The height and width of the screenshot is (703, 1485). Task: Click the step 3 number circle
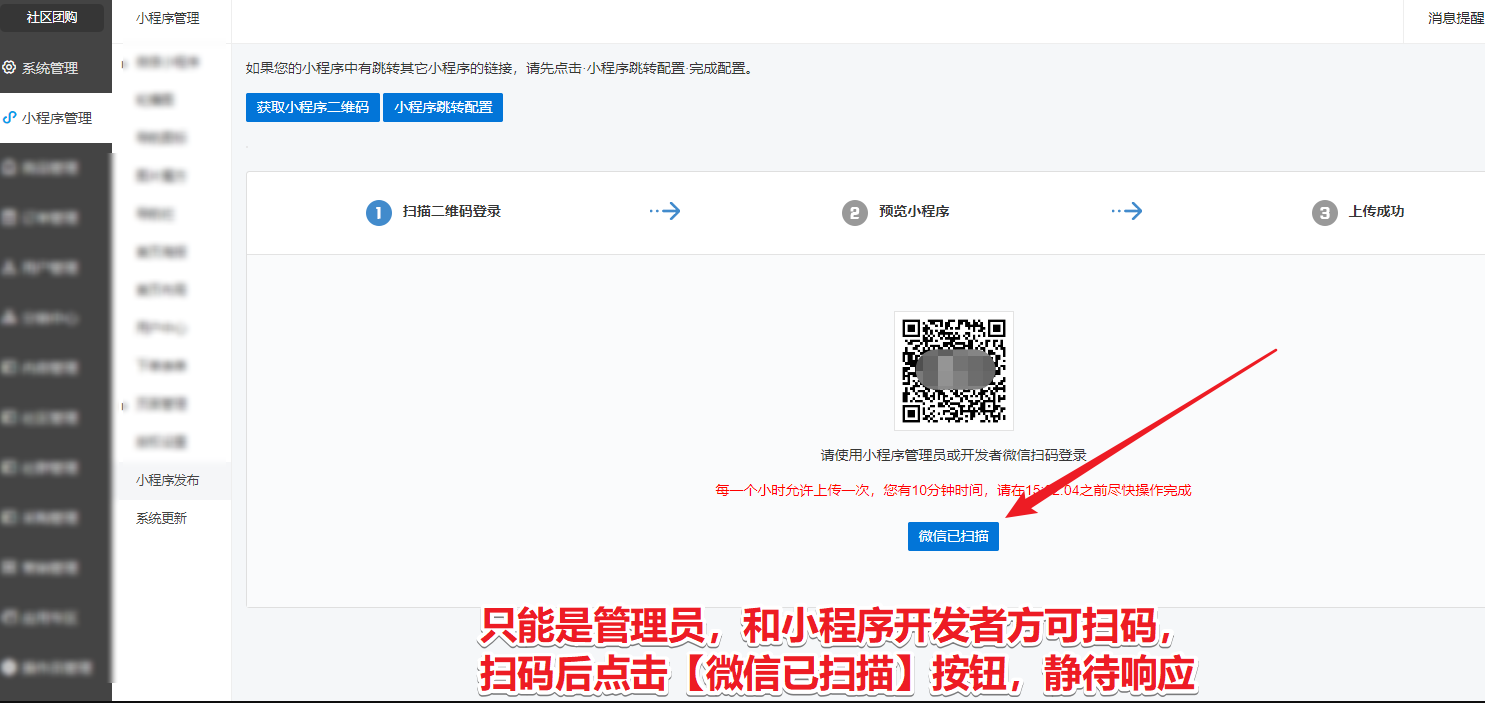click(x=1324, y=212)
